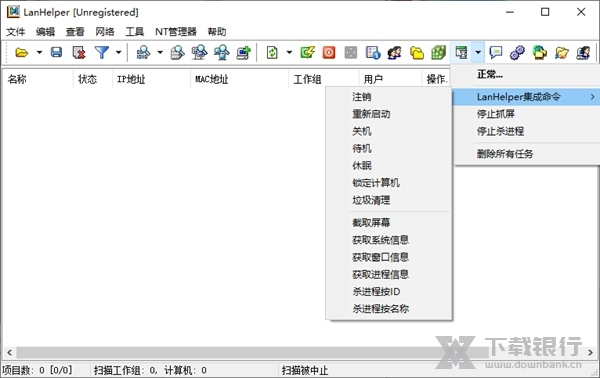
Task: Click the delete icon with red X
Action: [78, 52]
